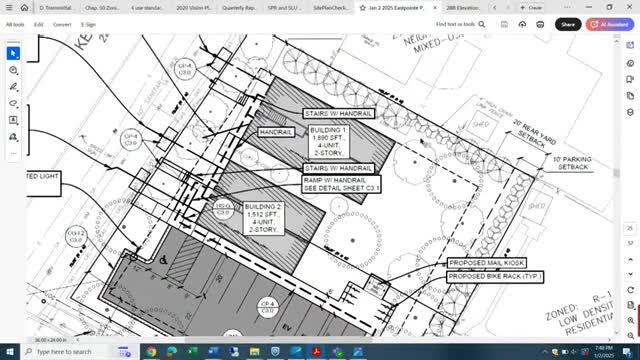The height and width of the screenshot is (360, 640).
Task: Click the current page number box 25
Action: point(630,228)
